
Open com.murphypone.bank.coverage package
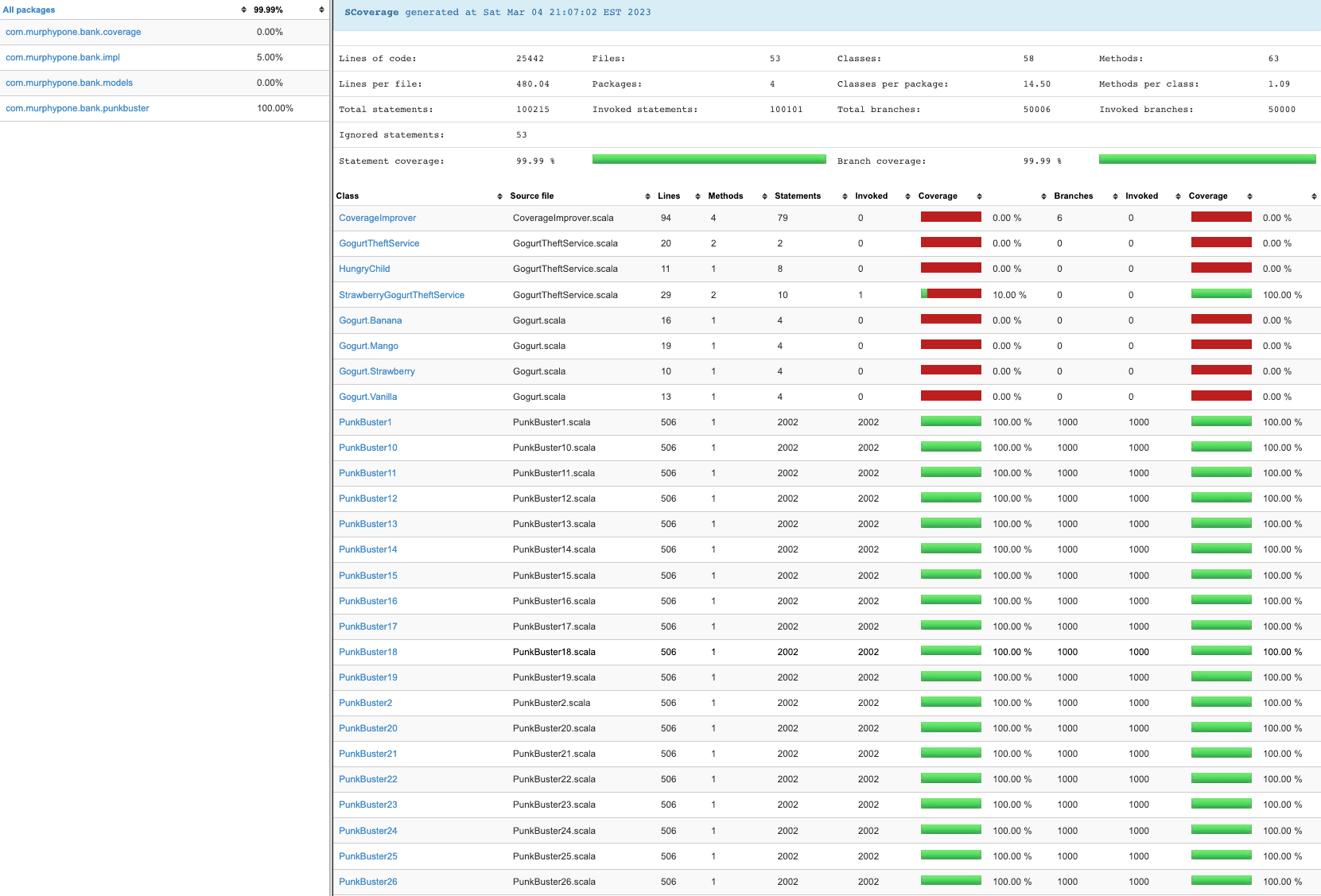73,32
